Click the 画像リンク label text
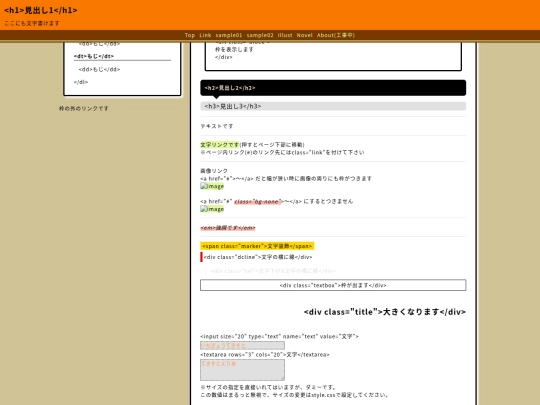Screen dimensions: 540x405 (x=214, y=171)
